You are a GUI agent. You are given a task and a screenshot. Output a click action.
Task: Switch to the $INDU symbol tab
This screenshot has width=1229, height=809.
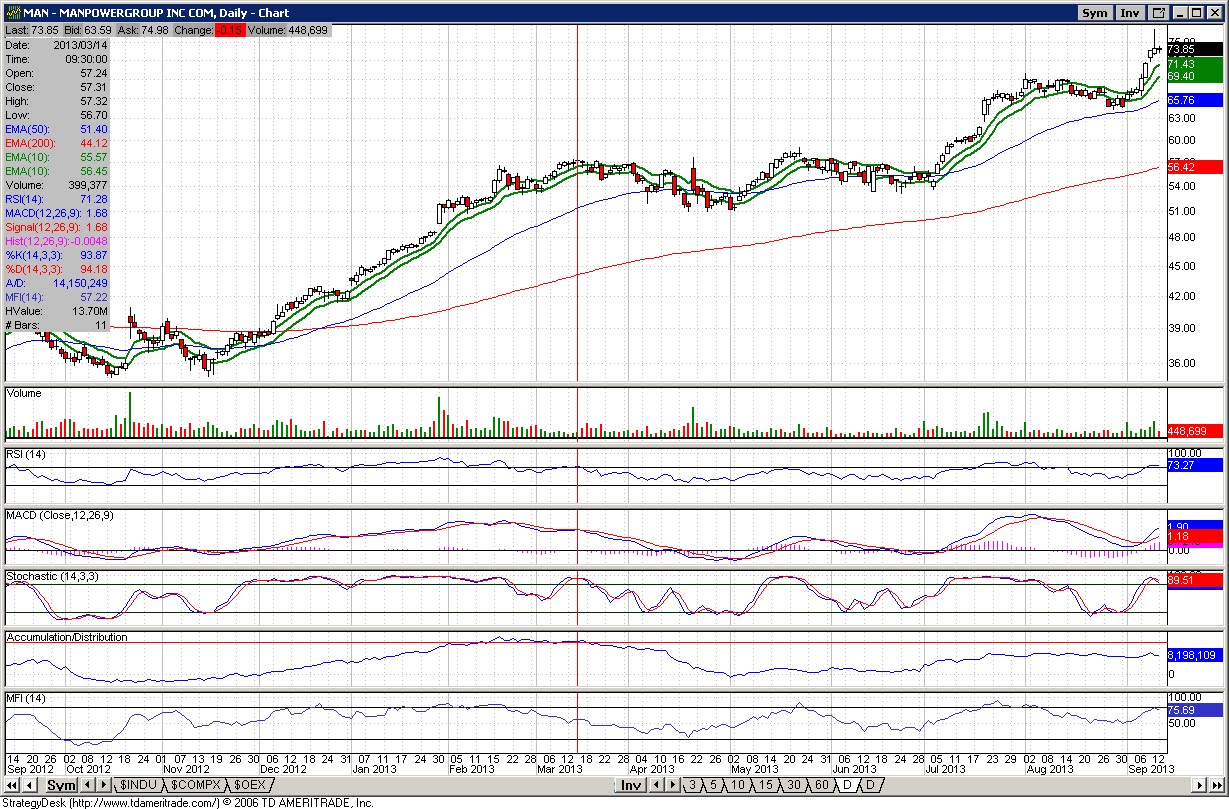tap(138, 785)
